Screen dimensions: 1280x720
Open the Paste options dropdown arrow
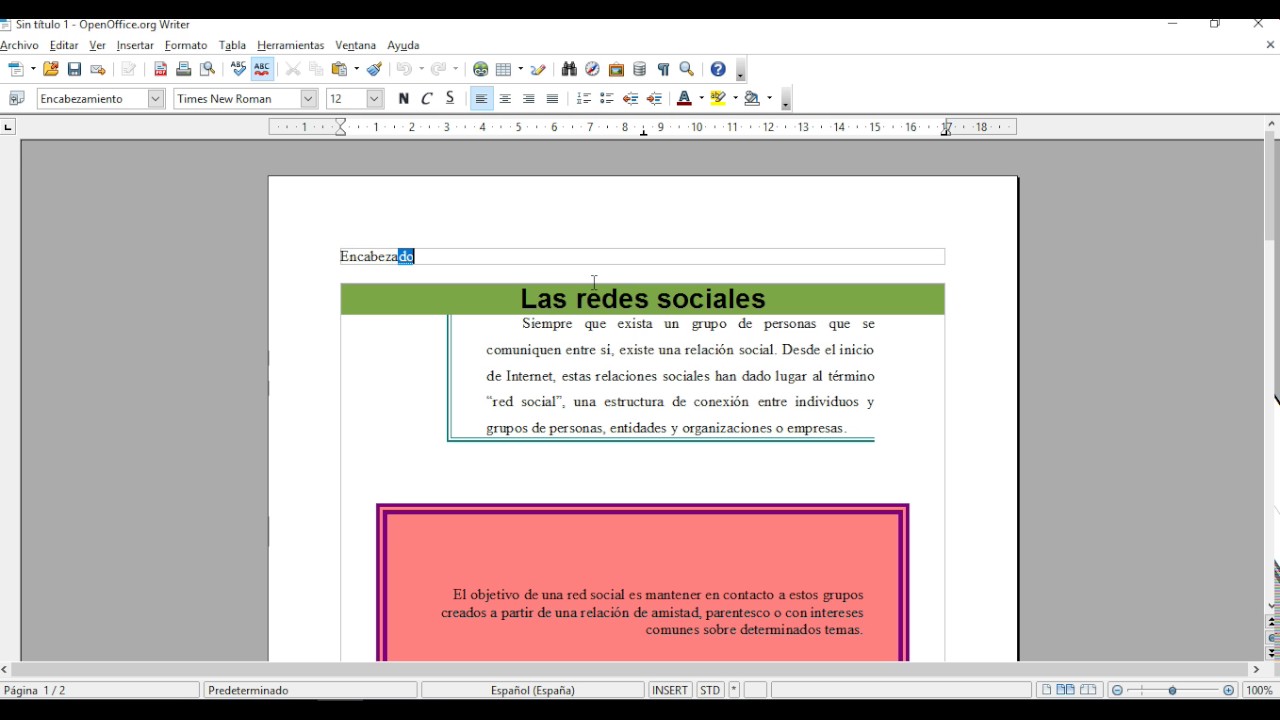click(x=356, y=69)
